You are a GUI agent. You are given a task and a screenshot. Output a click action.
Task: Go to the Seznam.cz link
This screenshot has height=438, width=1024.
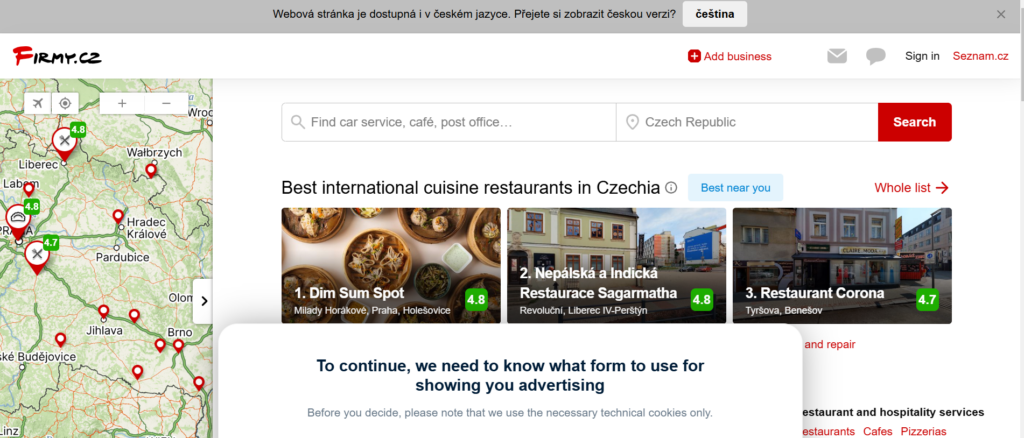point(980,56)
